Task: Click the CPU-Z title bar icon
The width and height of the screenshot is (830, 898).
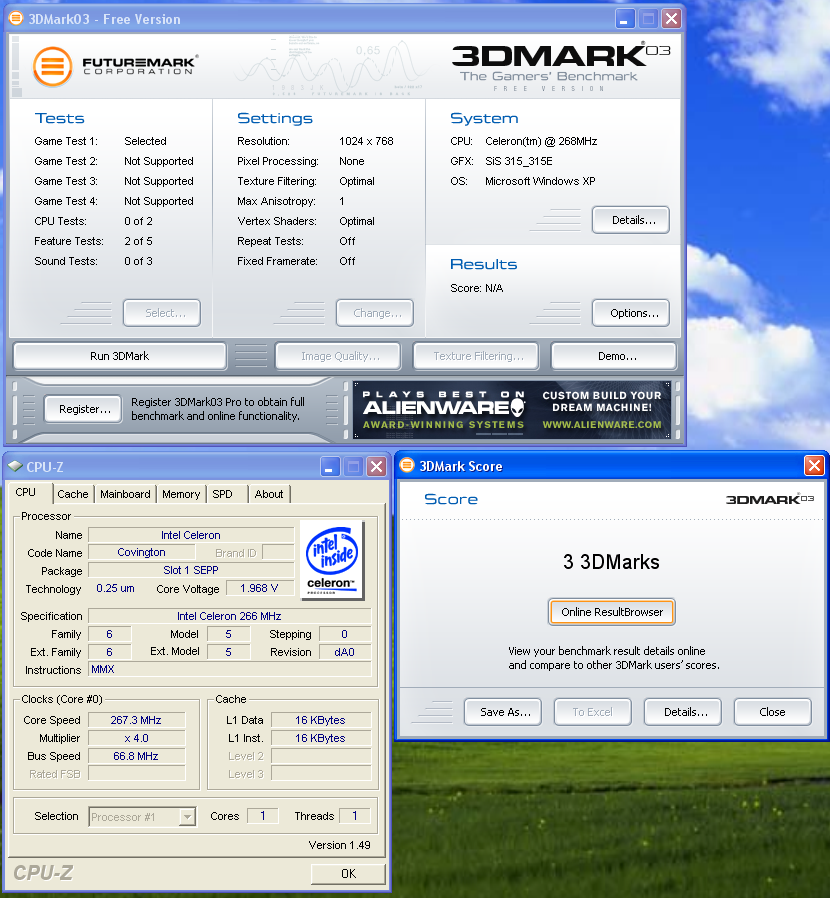Action: click(15, 467)
